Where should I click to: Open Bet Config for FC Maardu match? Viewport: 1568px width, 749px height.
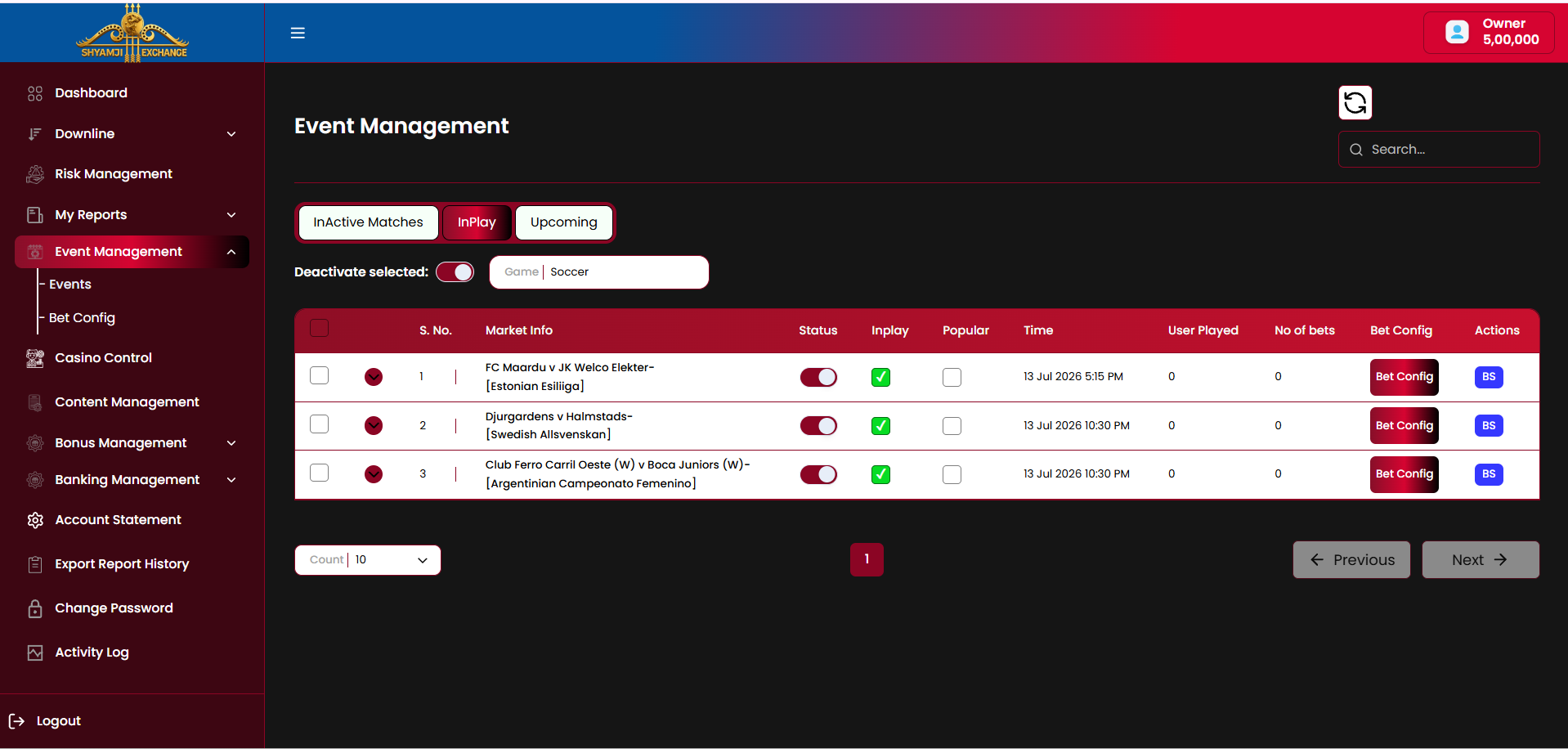click(1404, 377)
